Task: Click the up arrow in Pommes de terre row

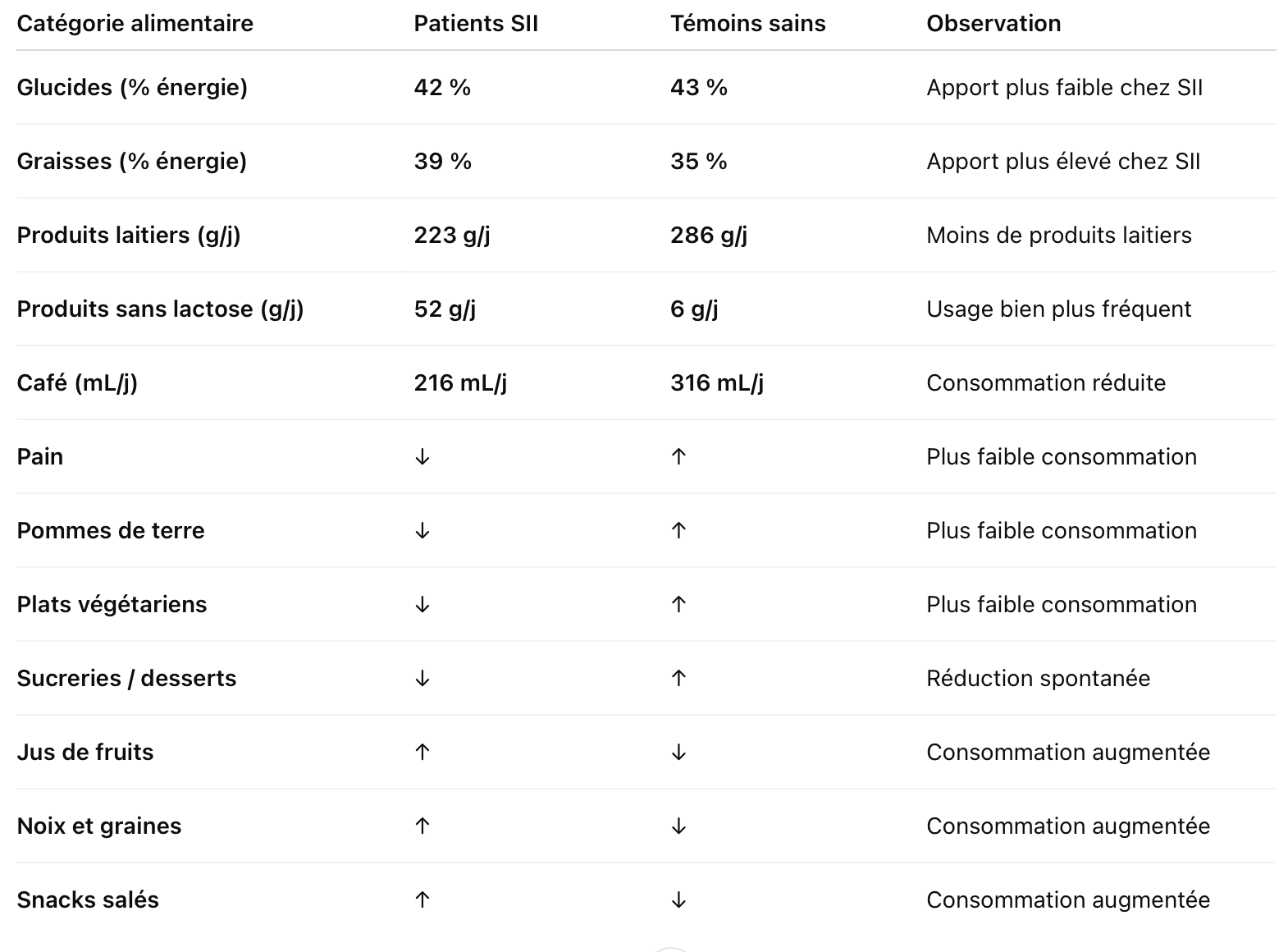Action: point(678,531)
